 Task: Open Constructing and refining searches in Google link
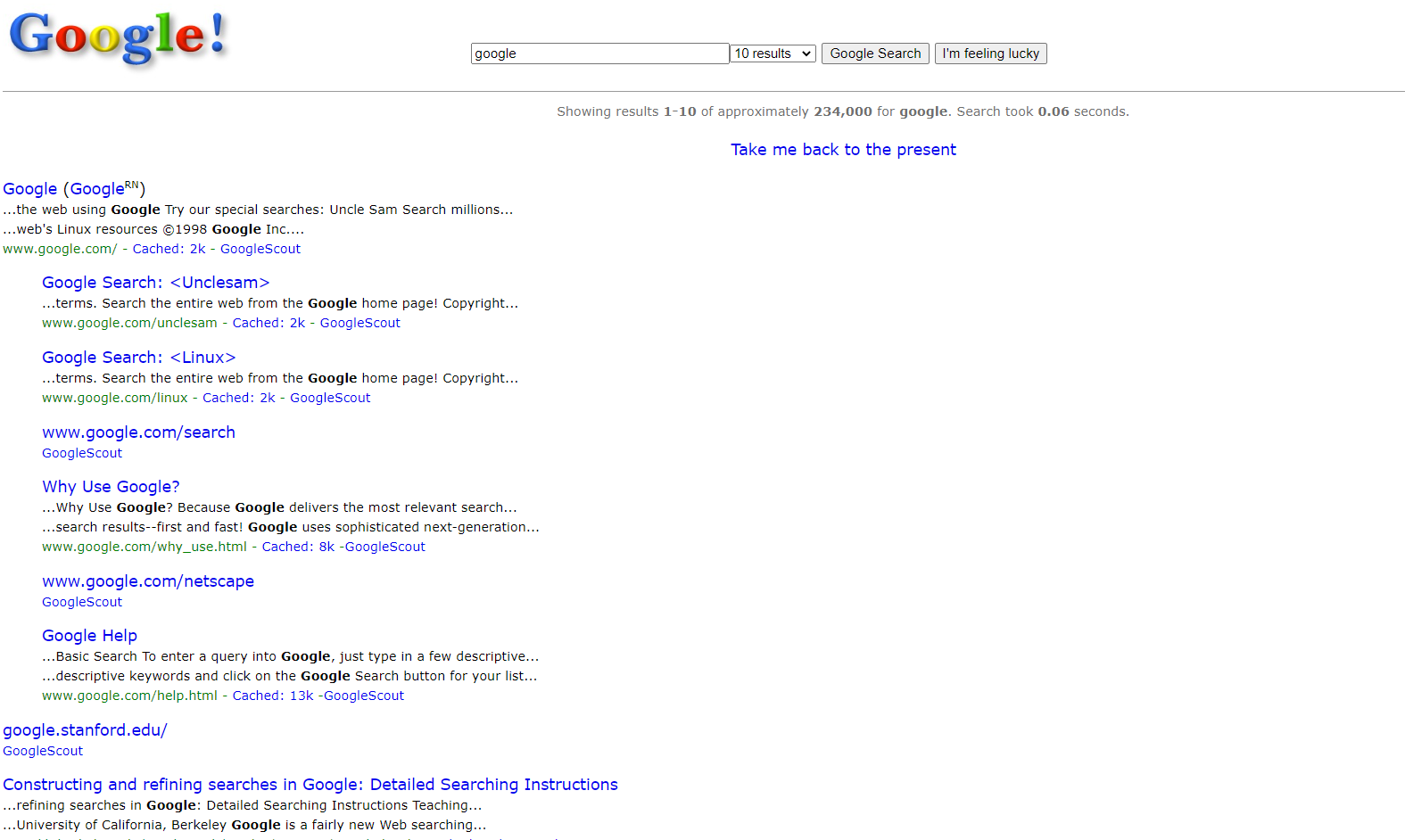[310, 785]
